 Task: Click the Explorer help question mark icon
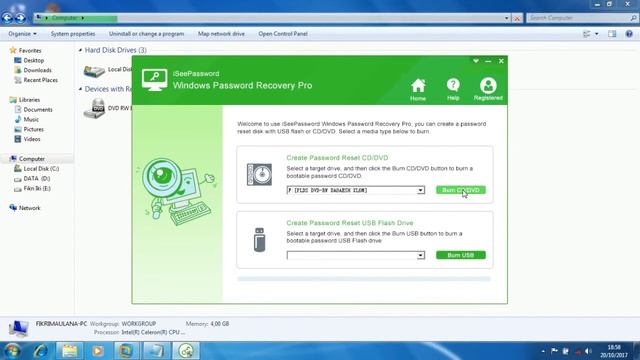click(629, 34)
